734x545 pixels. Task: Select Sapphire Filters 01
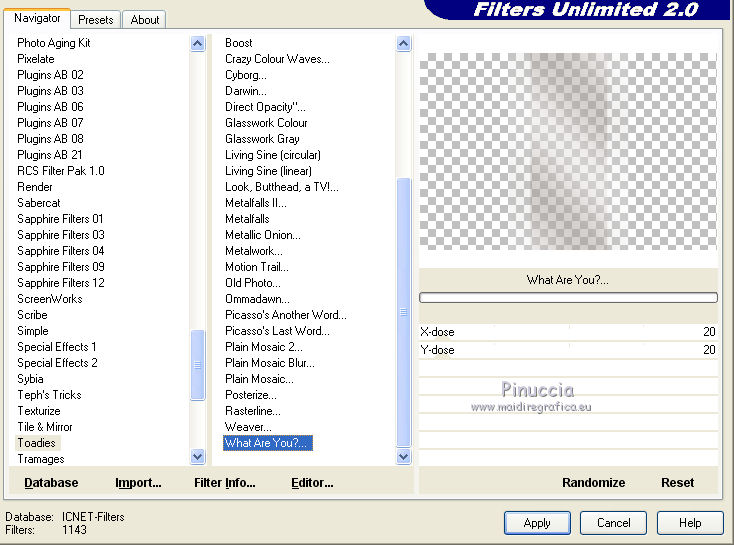click(x=60, y=219)
